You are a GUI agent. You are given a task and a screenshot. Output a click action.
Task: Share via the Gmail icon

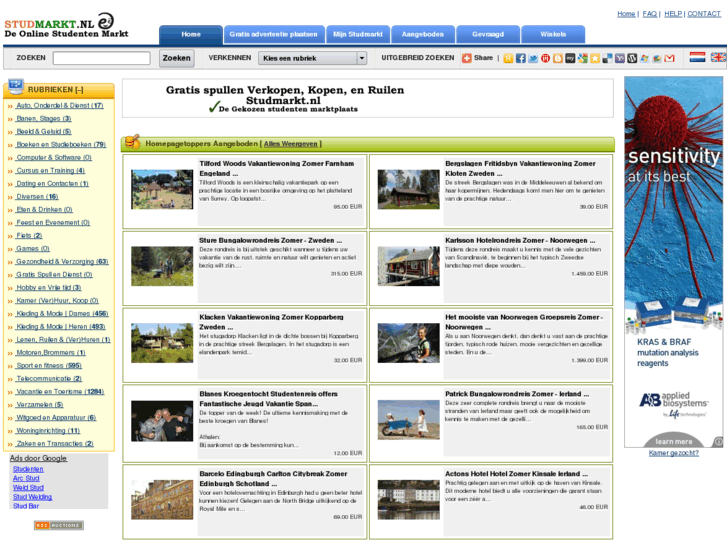pyautogui.click(x=669, y=58)
